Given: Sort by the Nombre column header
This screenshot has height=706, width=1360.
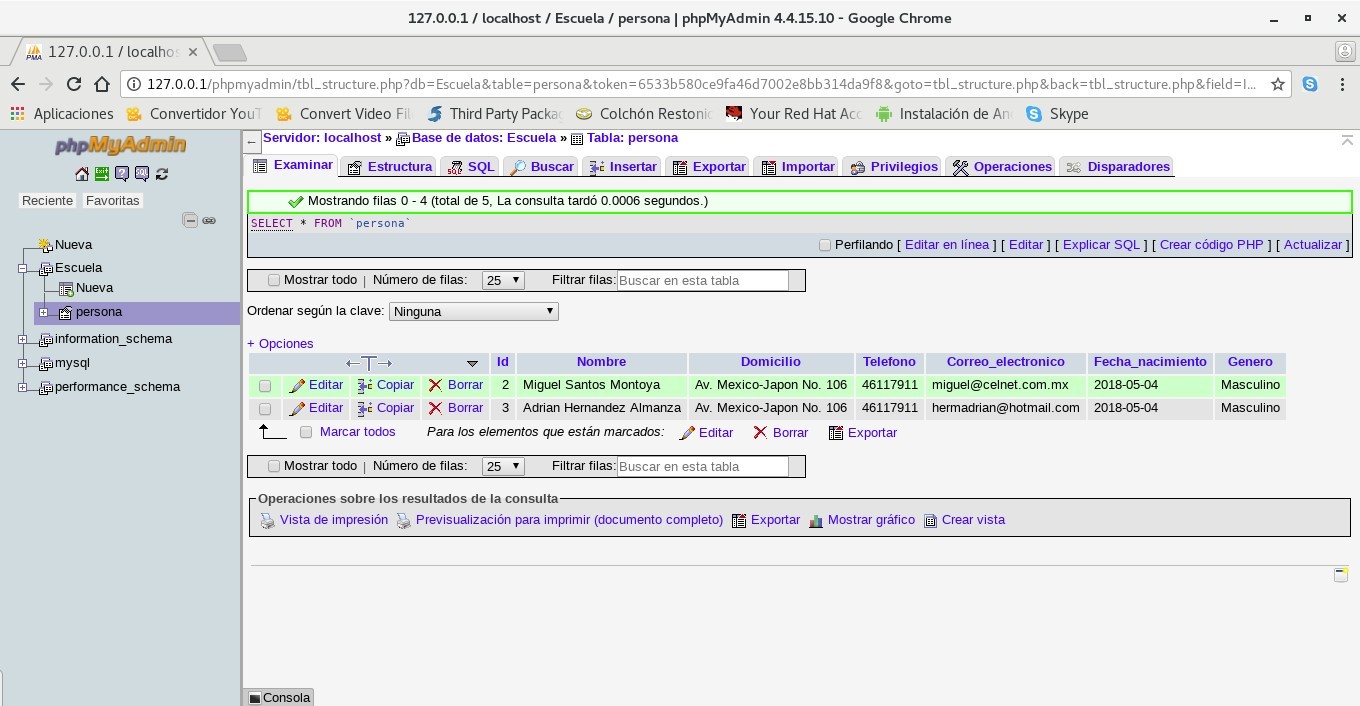Looking at the screenshot, I should 601,362.
